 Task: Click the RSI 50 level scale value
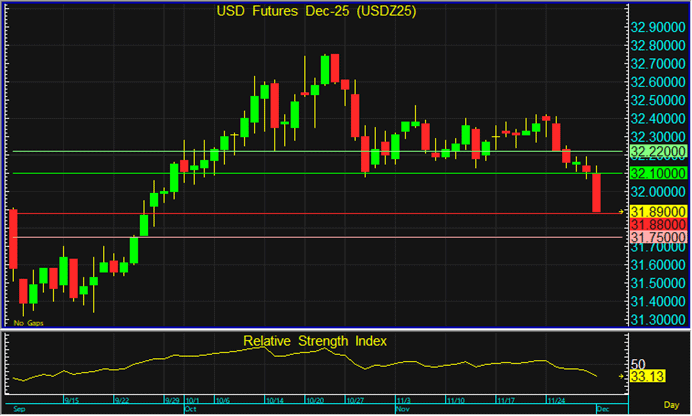(x=641, y=364)
